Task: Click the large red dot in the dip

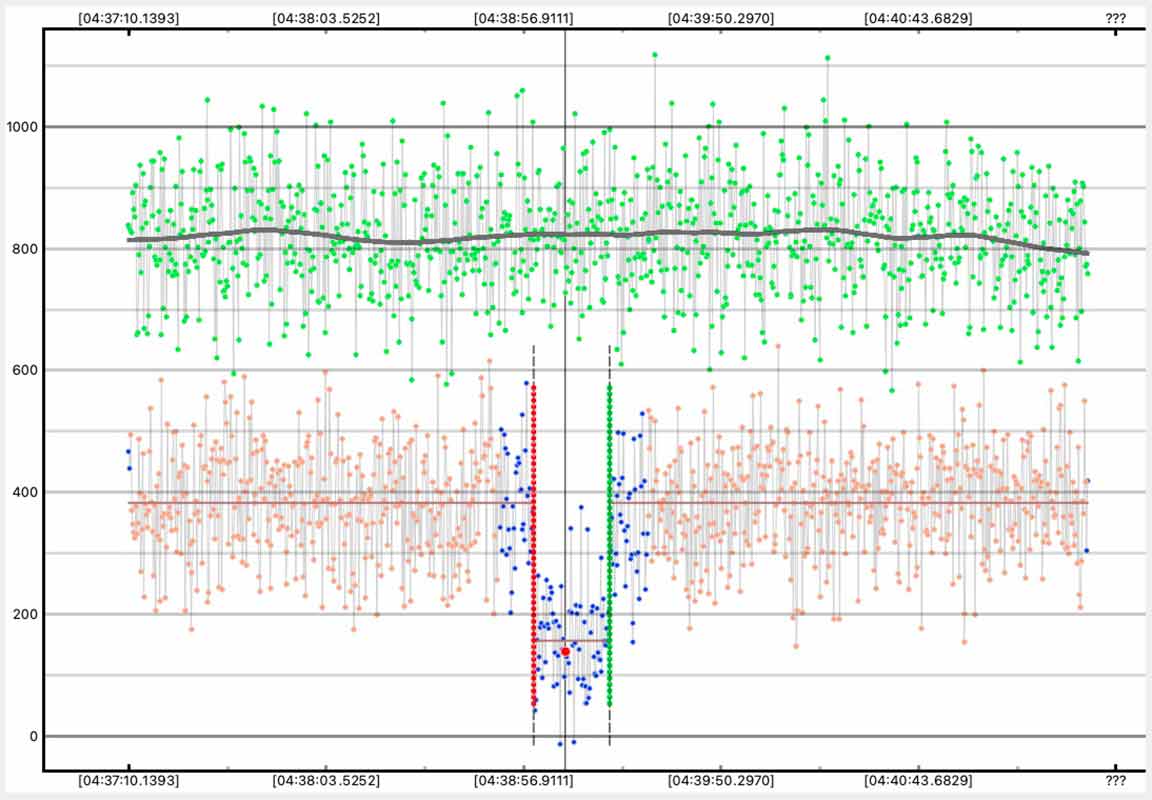Action: tap(565, 651)
